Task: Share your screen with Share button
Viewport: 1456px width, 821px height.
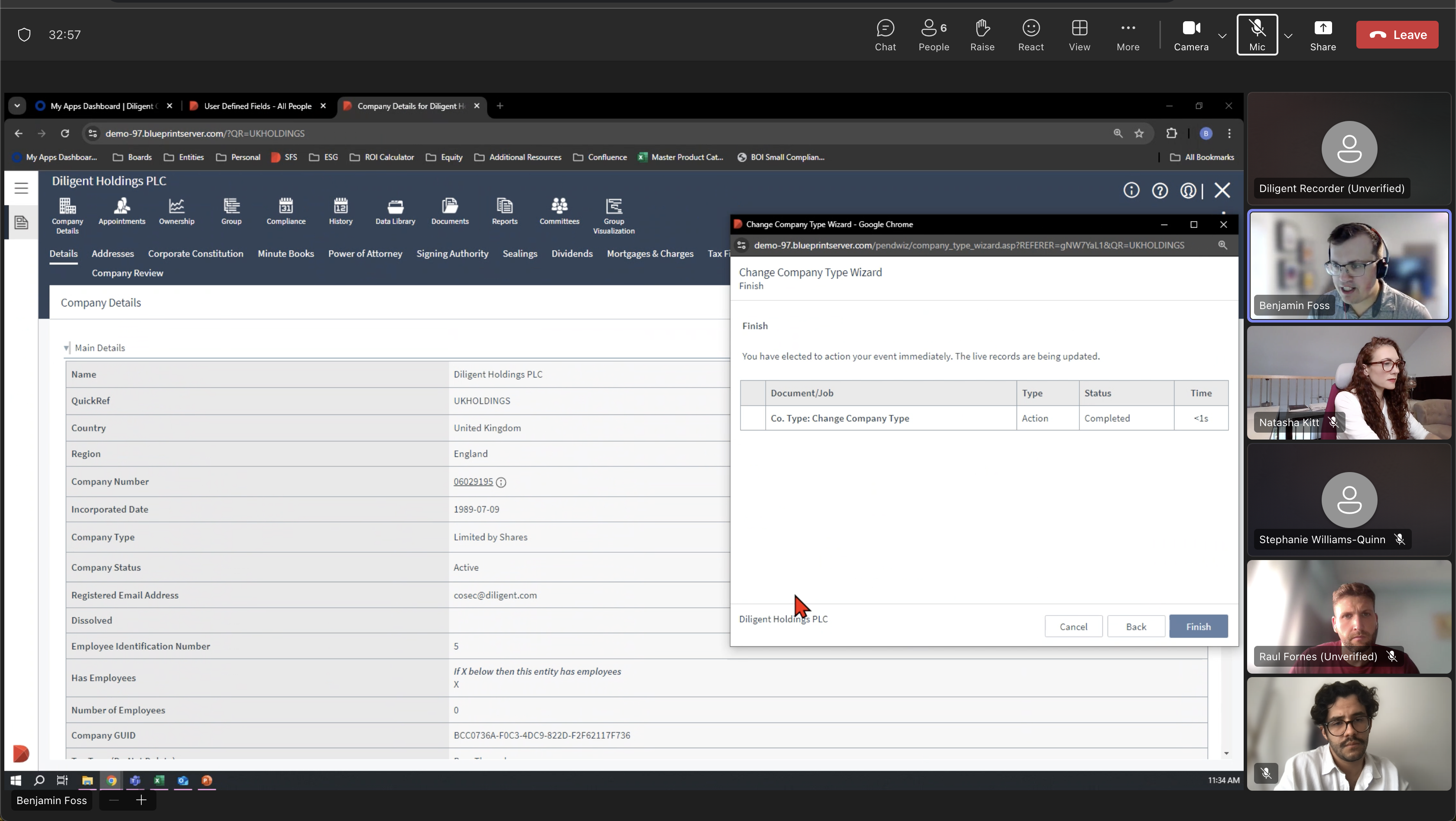Action: [x=1323, y=35]
